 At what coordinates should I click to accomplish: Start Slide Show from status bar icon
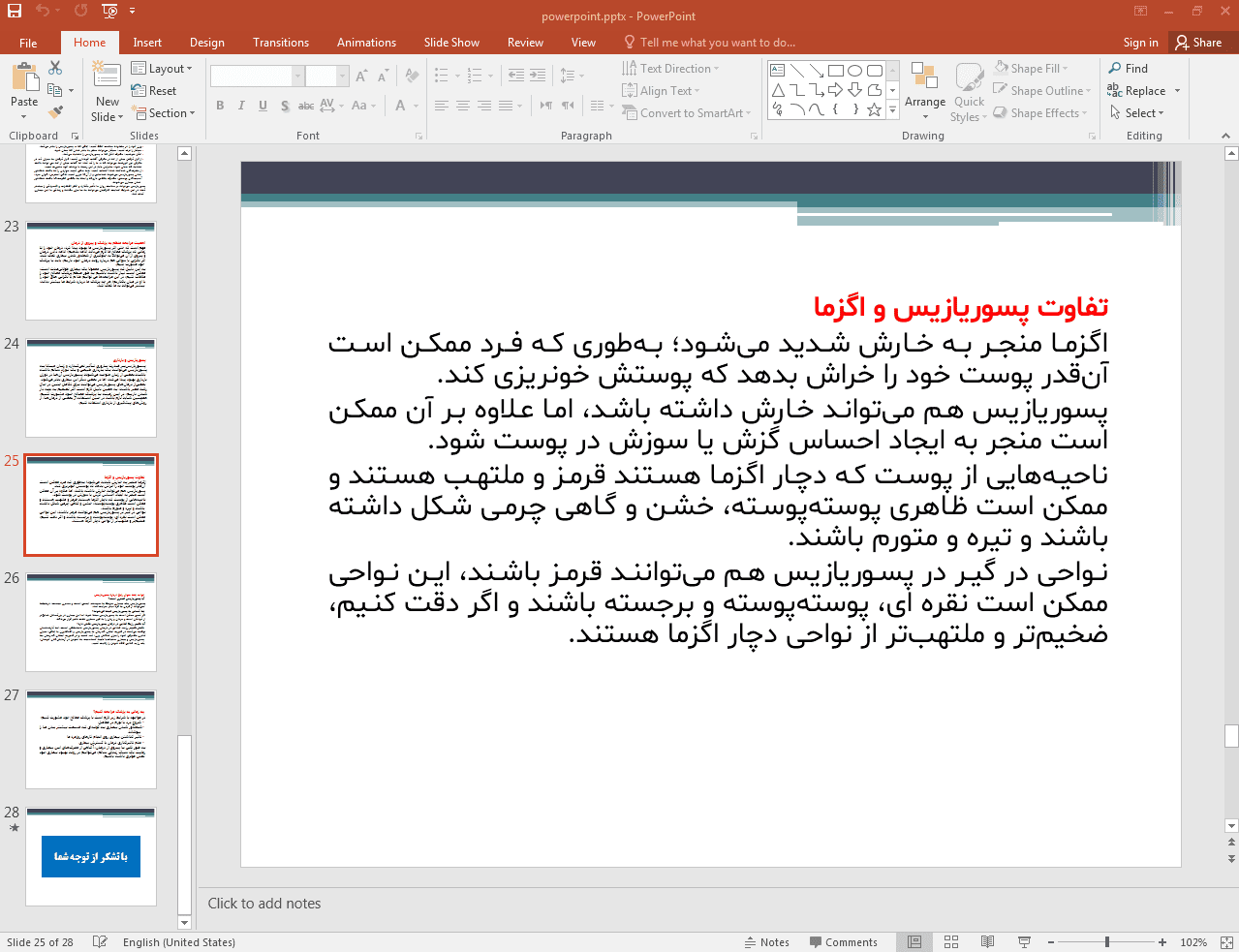tap(1024, 942)
